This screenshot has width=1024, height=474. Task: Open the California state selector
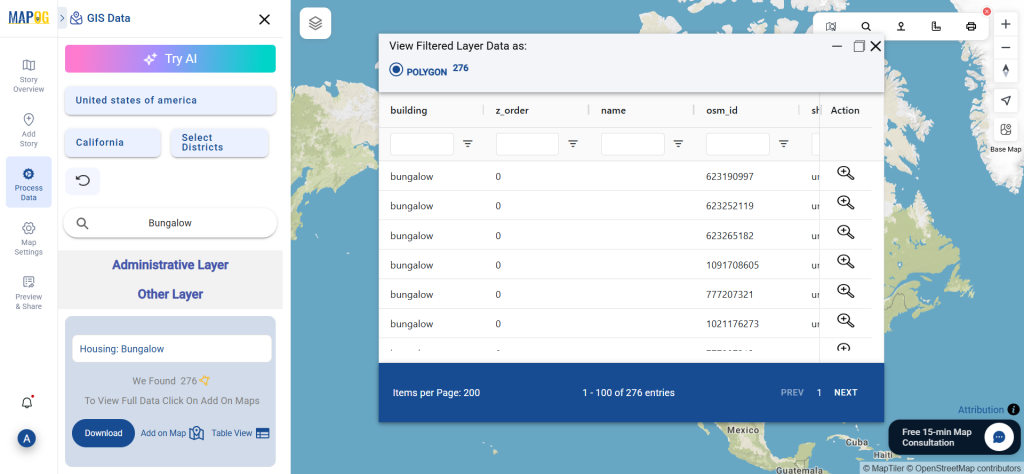(x=113, y=142)
